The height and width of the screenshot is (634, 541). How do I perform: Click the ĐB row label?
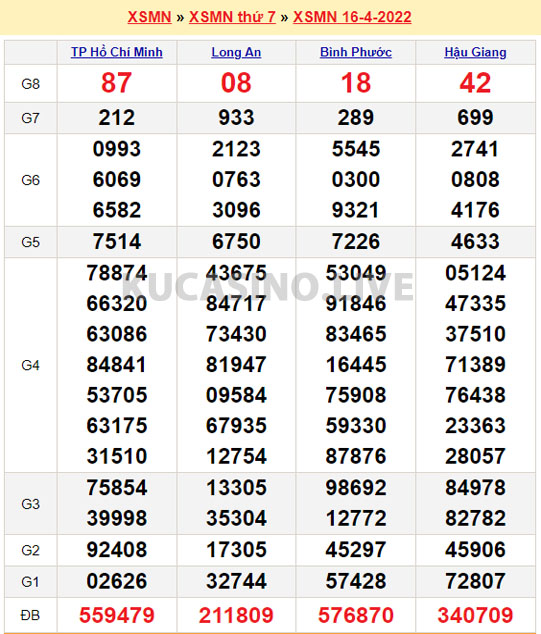click(30, 615)
